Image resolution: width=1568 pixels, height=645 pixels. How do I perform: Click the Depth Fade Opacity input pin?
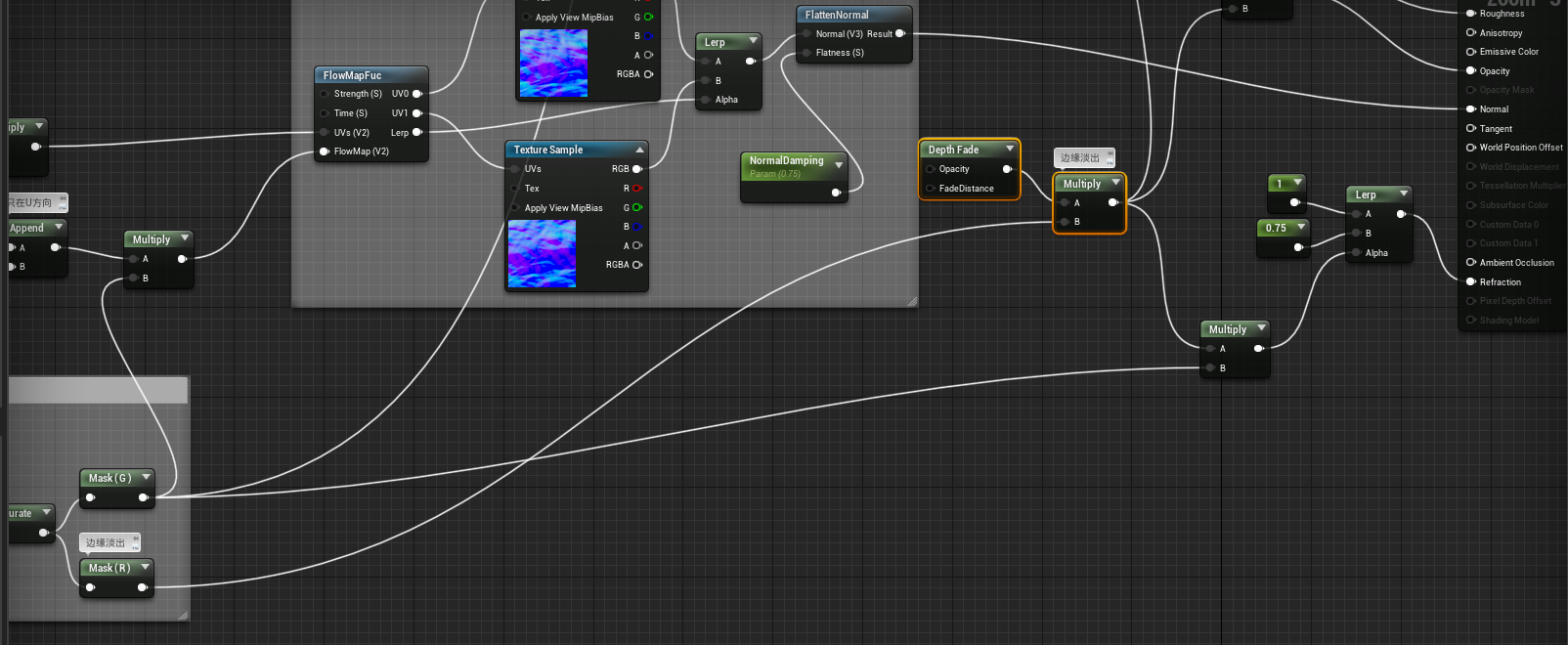[931, 169]
